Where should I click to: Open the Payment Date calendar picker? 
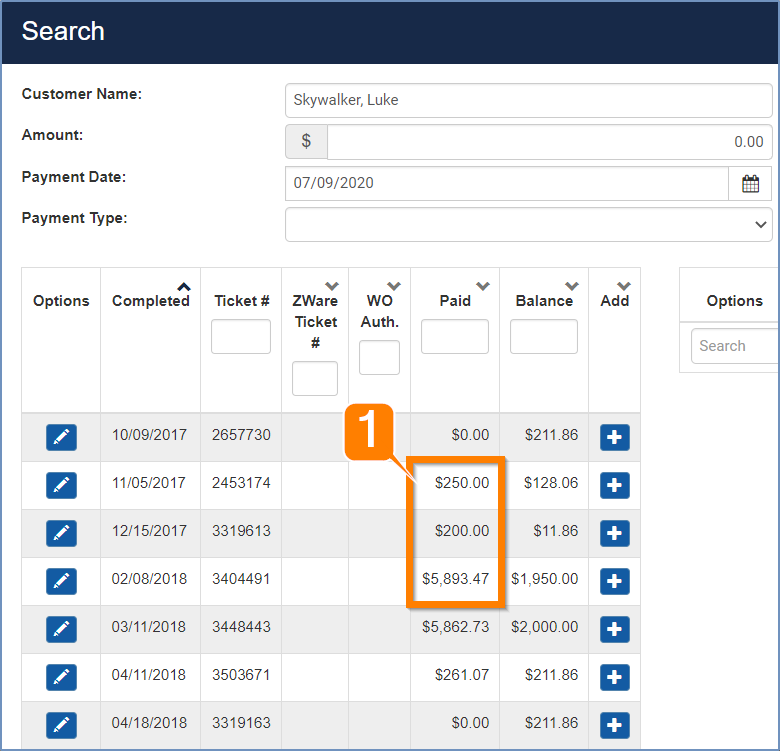tap(750, 184)
